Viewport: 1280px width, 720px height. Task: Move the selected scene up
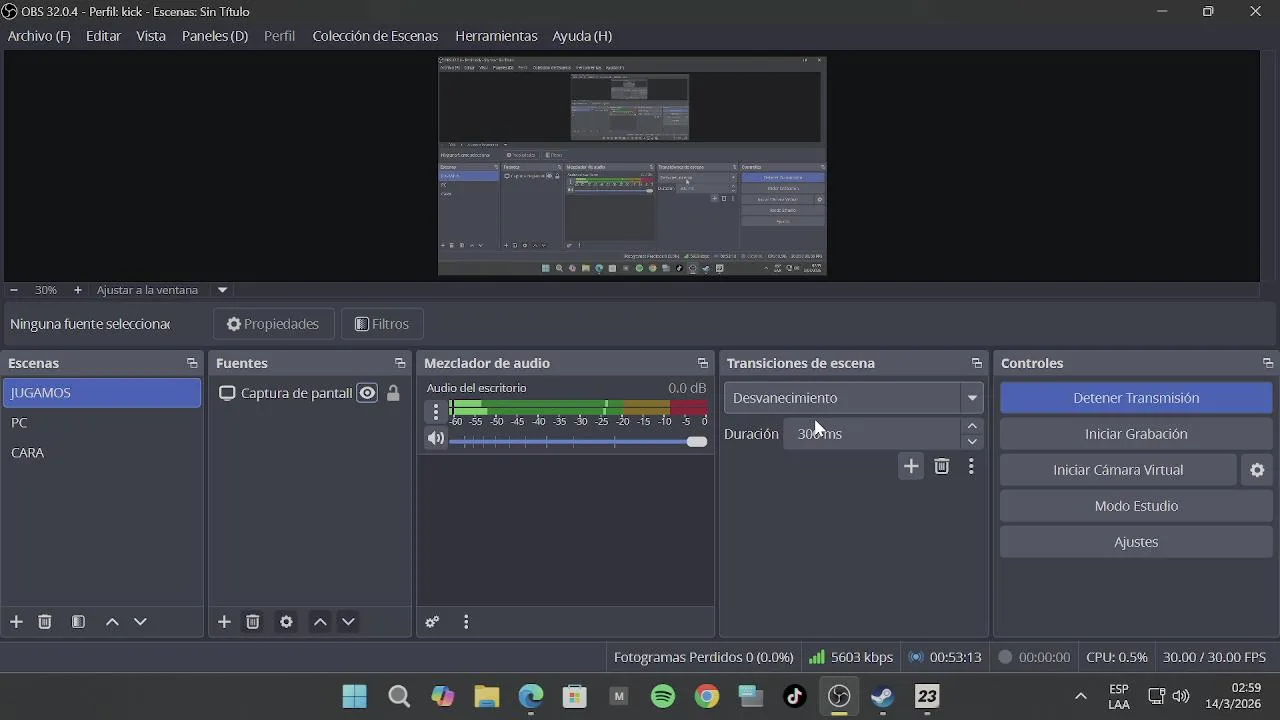pyautogui.click(x=112, y=622)
